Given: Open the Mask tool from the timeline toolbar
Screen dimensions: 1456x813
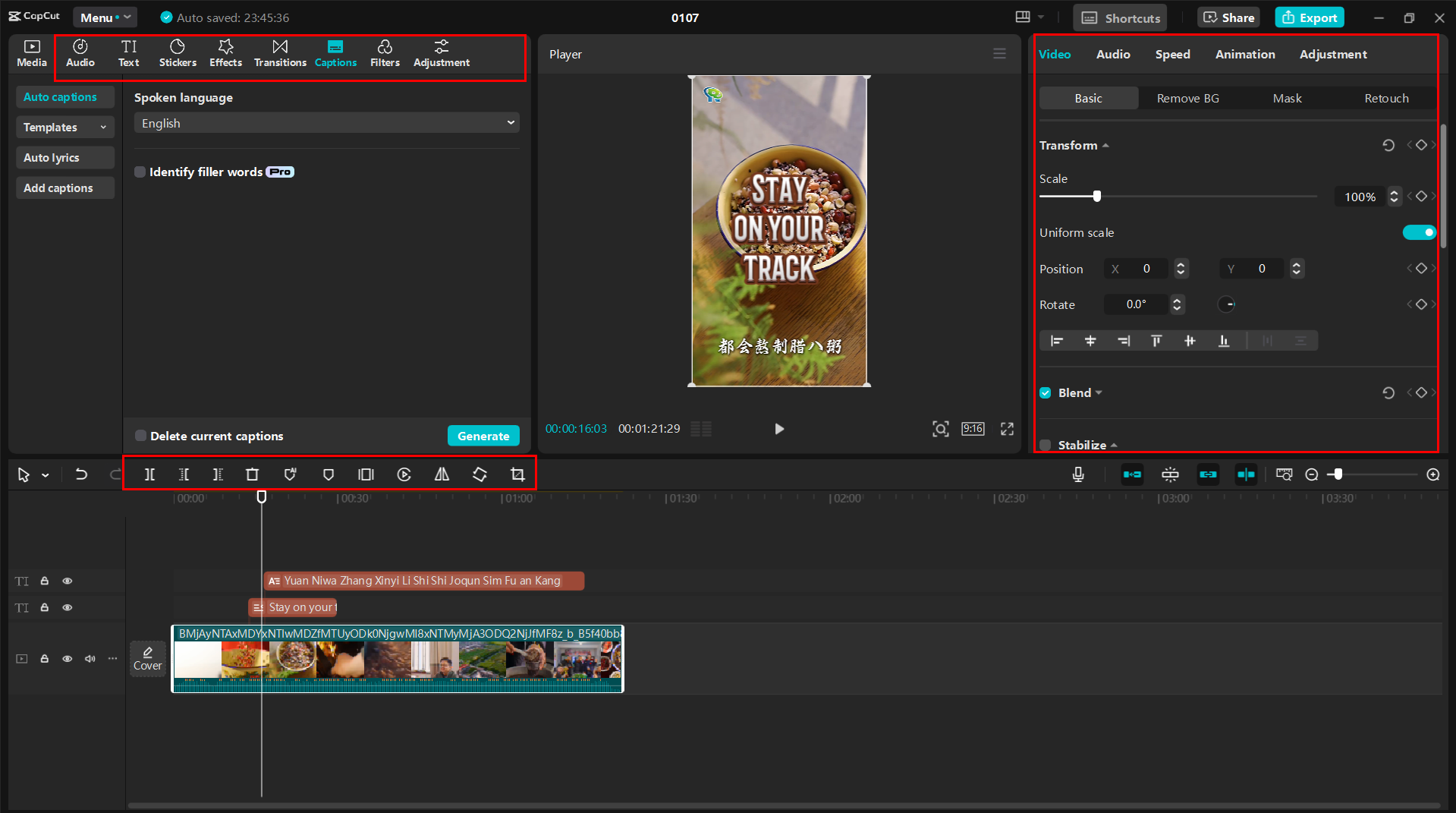Looking at the screenshot, I should 329,474.
